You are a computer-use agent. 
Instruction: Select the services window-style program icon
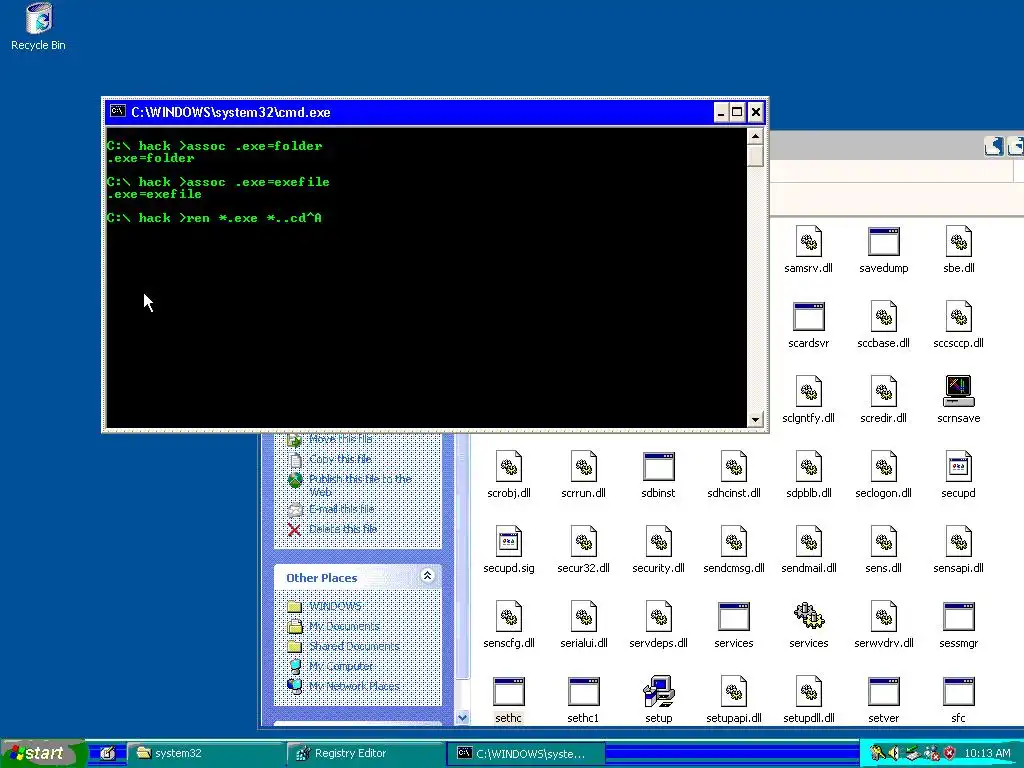(x=734, y=617)
